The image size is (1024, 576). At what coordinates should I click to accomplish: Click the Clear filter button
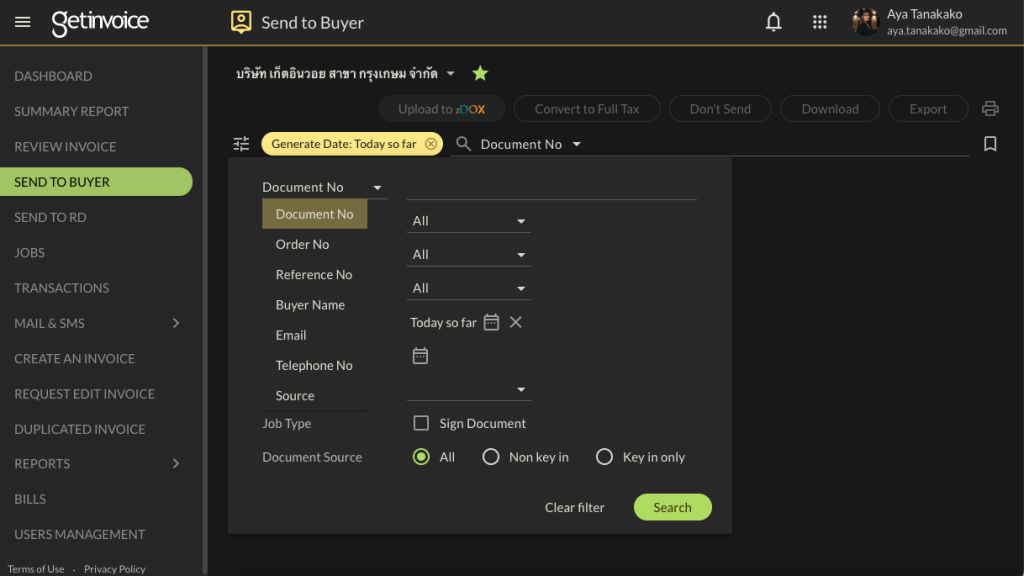[575, 507]
